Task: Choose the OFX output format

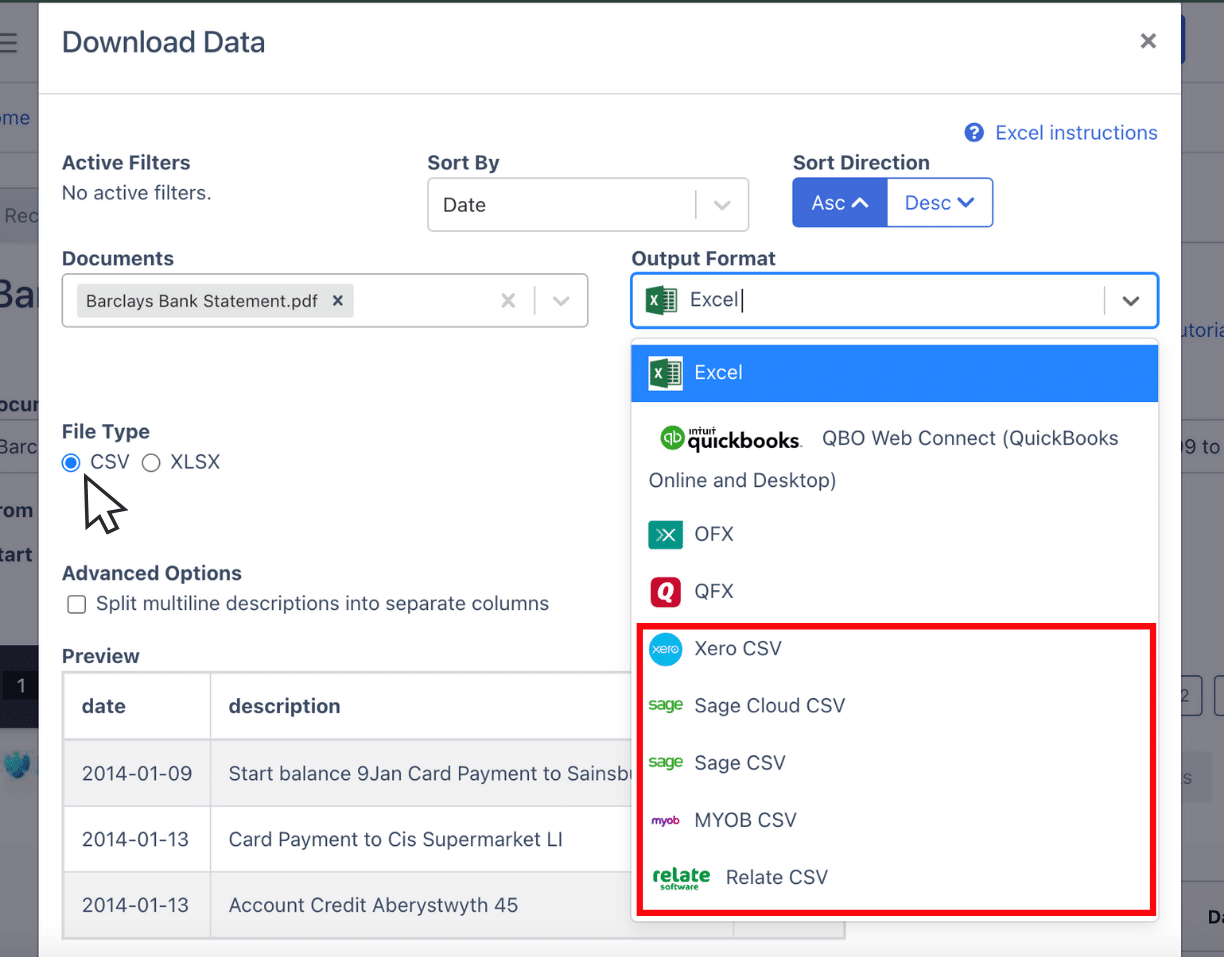Action: pyautogui.click(x=894, y=534)
